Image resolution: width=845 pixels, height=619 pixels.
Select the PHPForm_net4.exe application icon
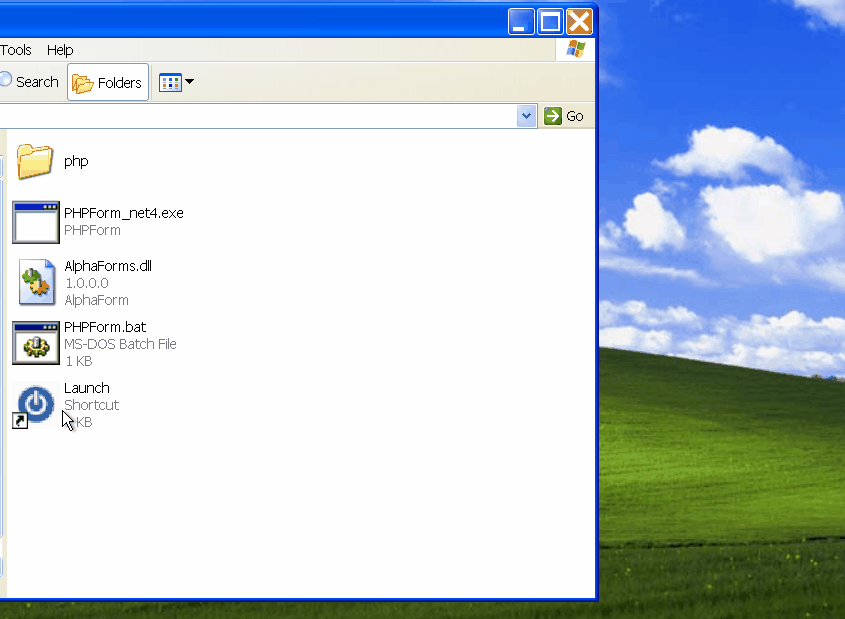[36, 222]
